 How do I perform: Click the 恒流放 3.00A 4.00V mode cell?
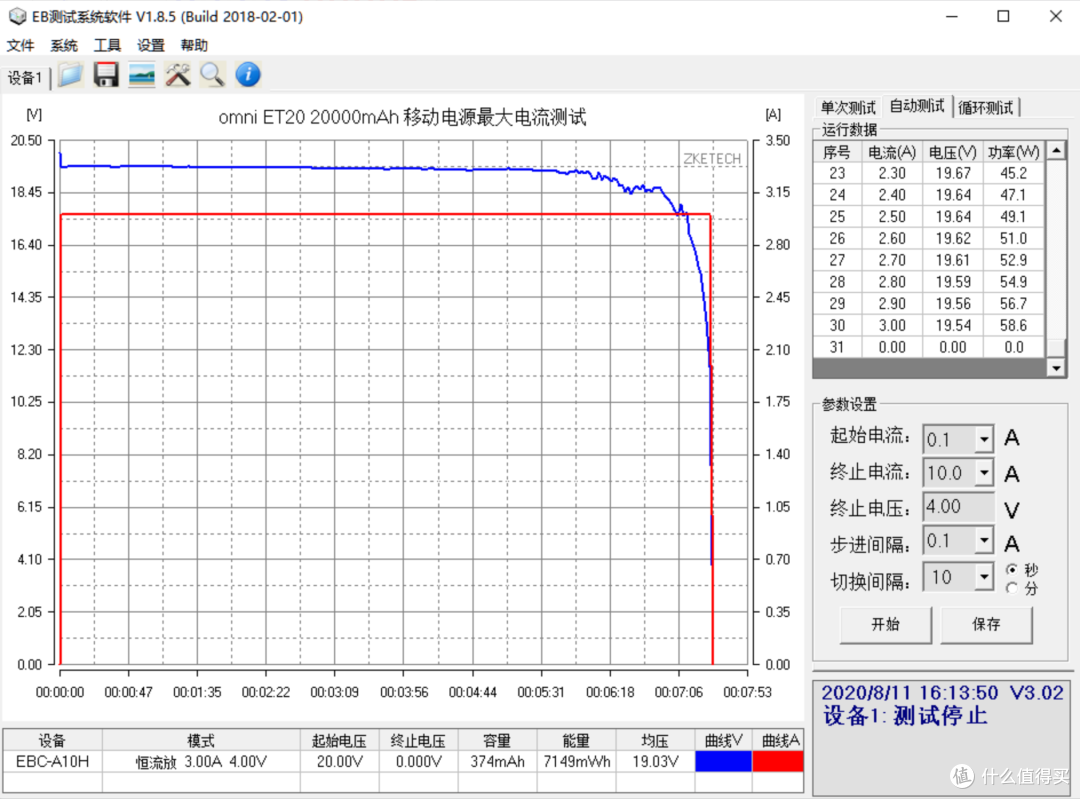coord(201,762)
